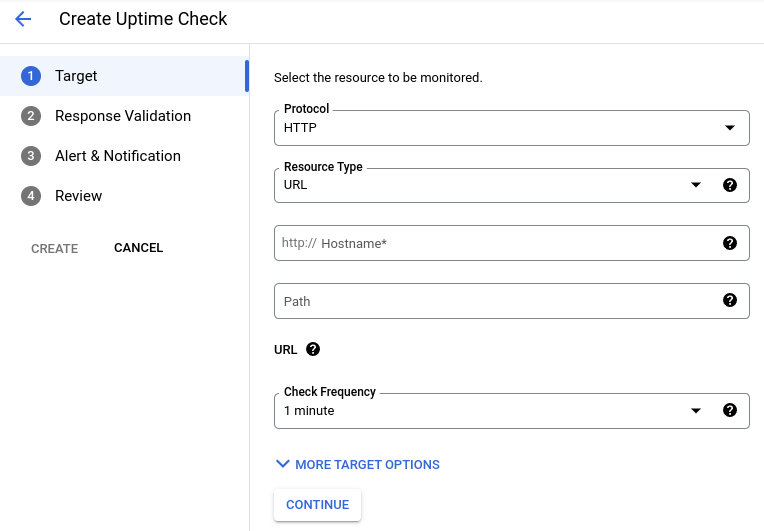Go to Response Validation step
This screenshot has height=531, width=764.
coord(123,116)
